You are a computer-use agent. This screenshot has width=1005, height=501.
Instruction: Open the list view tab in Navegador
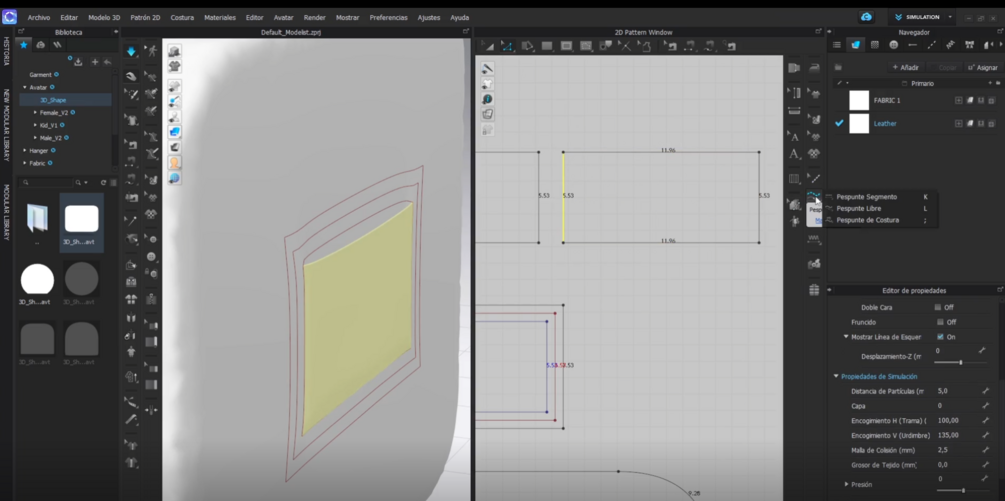tap(836, 45)
